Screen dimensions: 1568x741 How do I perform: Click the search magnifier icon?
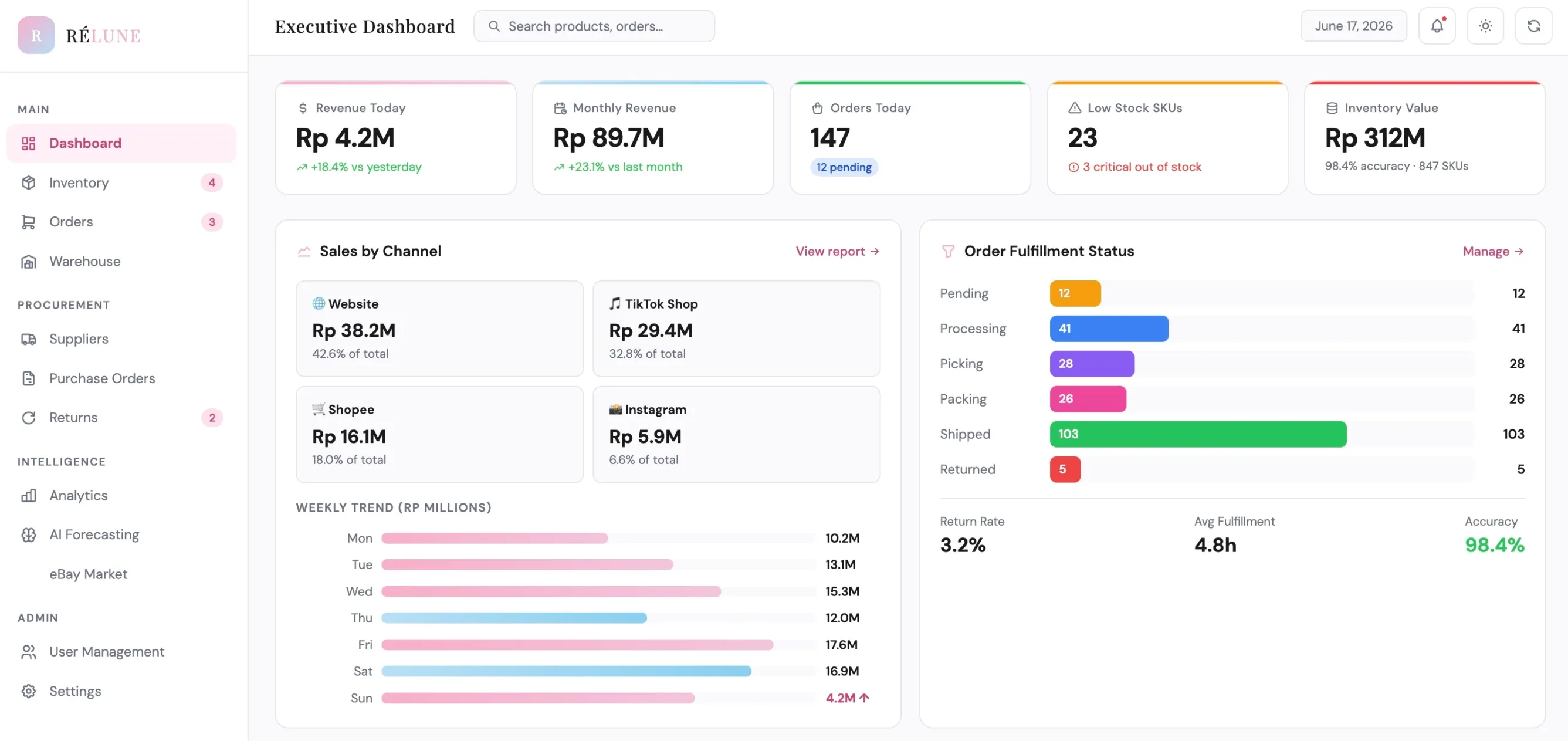coord(495,26)
